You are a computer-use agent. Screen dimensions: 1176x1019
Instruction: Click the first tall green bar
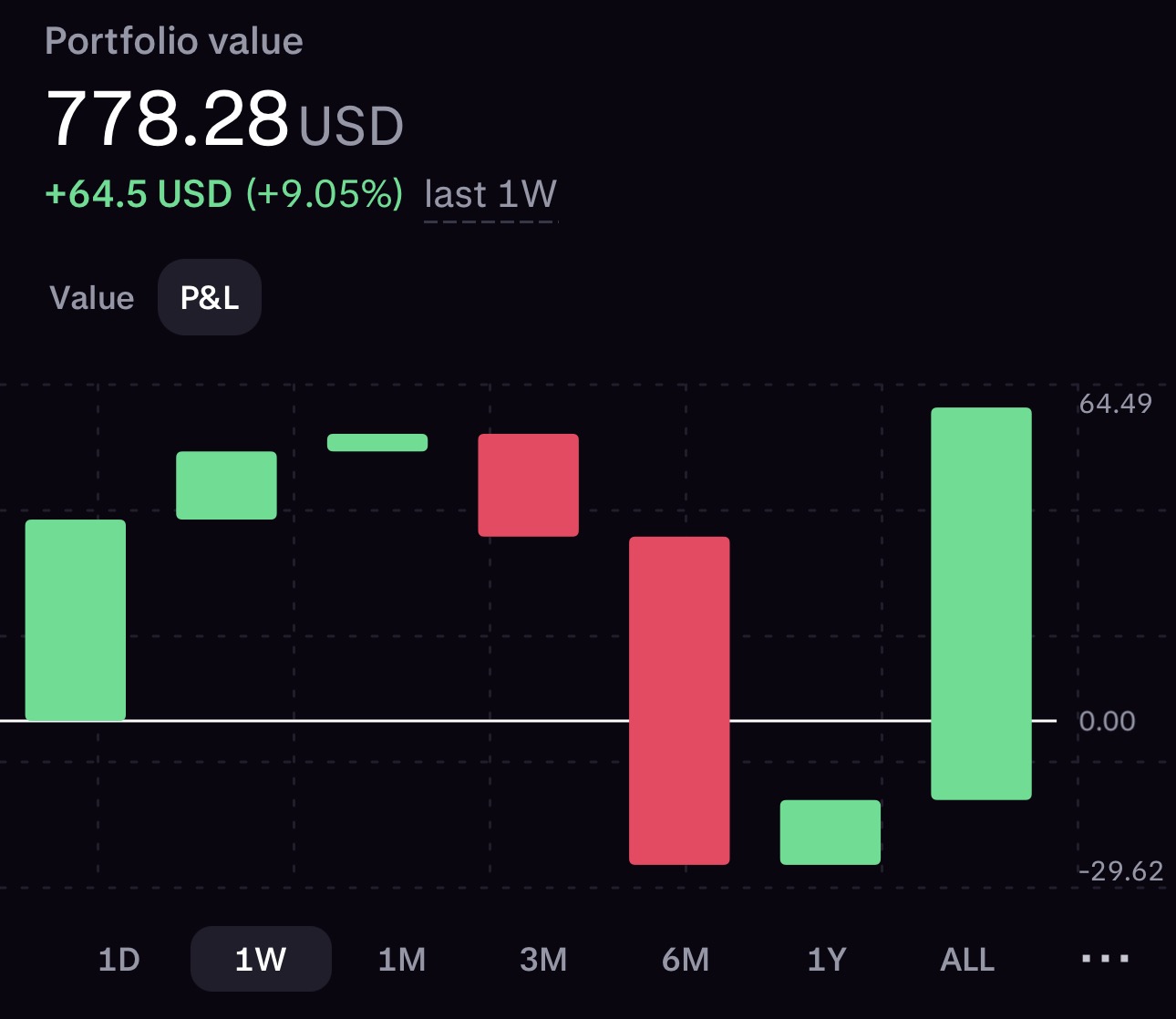click(x=76, y=620)
